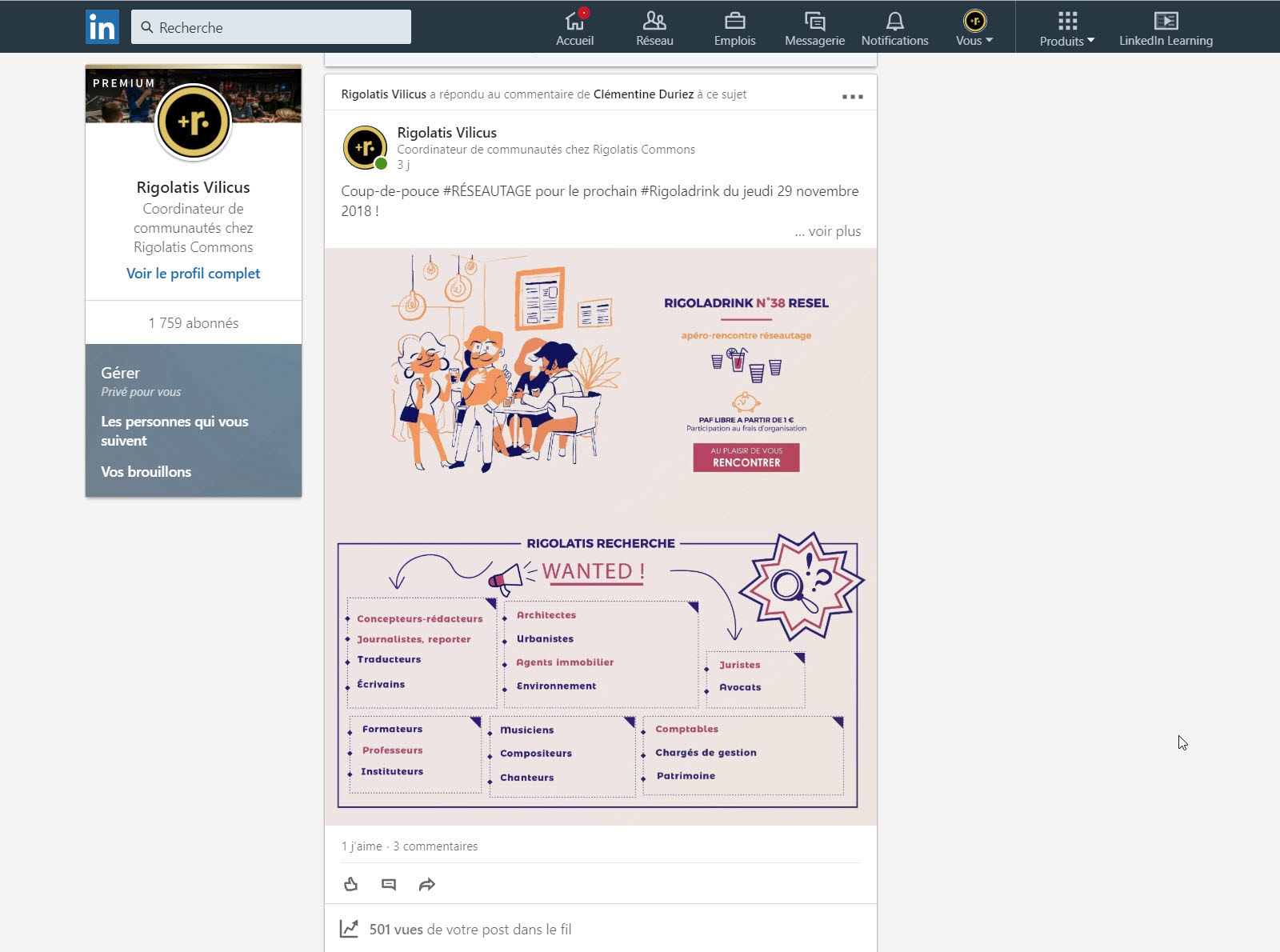Open the post options three-dots menu

(853, 96)
